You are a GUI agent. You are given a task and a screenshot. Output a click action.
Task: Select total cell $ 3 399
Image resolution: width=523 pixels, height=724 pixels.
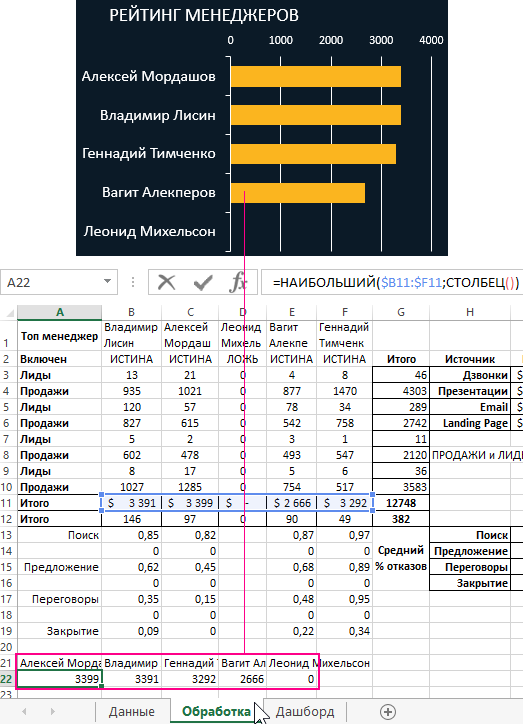tap(190, 503)
